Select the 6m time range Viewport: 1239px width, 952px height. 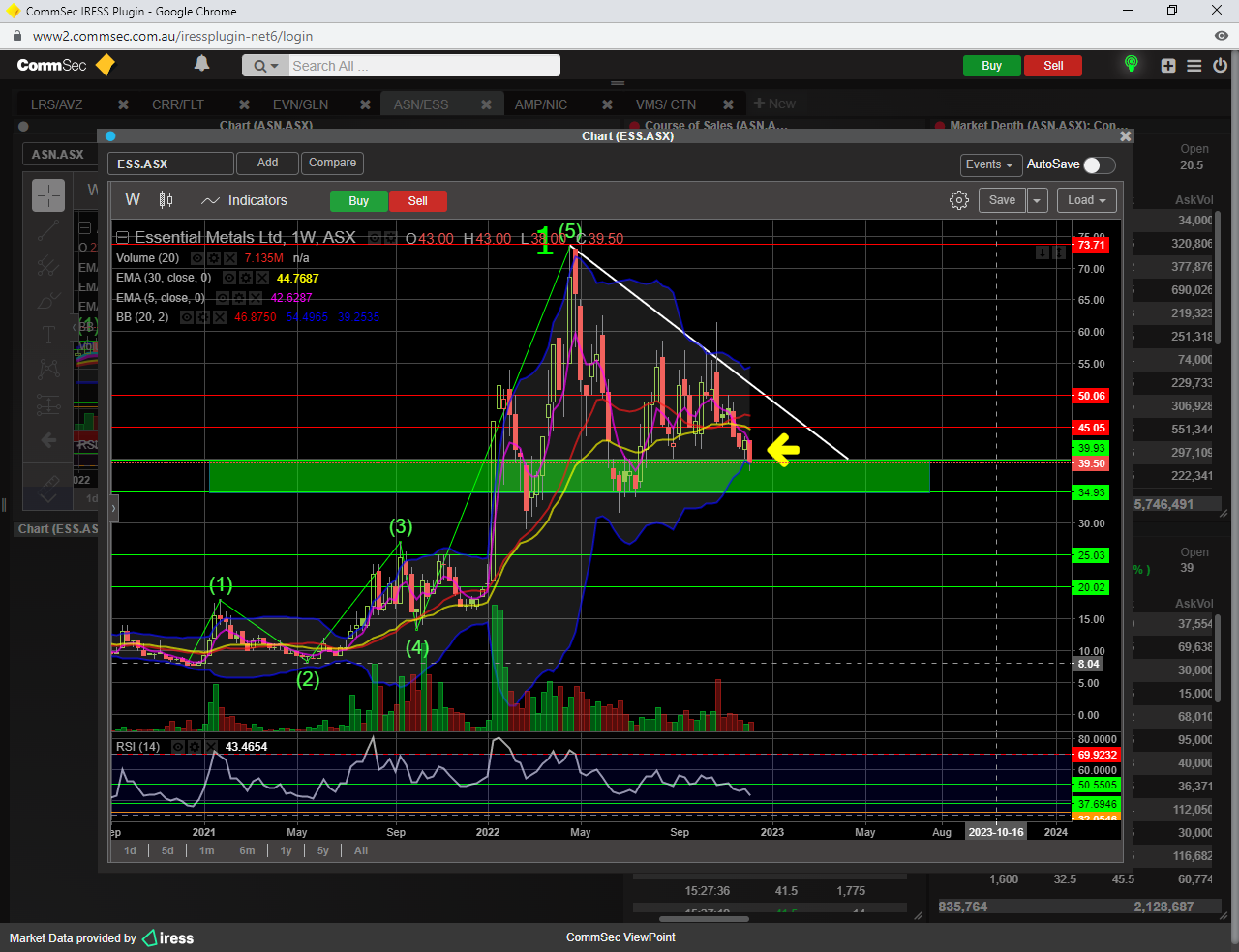click(247, 851)
